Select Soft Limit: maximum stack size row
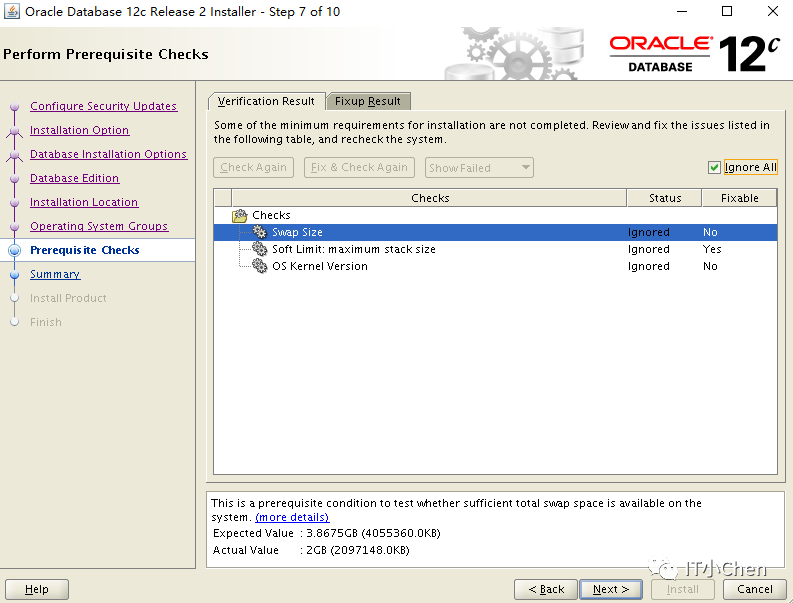 click(495, 249)
